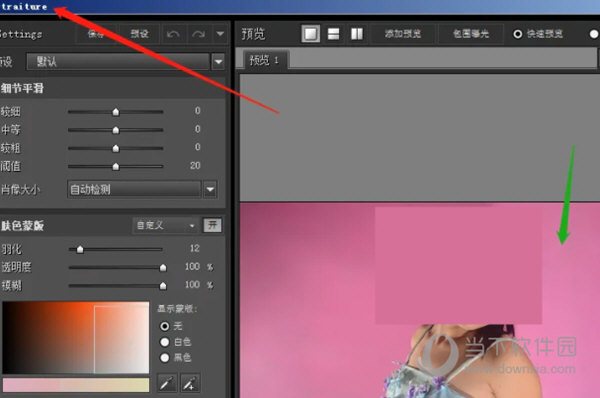Select 白色 display mask radio
This screenshot has height=398, width=600.
point(165,342)
